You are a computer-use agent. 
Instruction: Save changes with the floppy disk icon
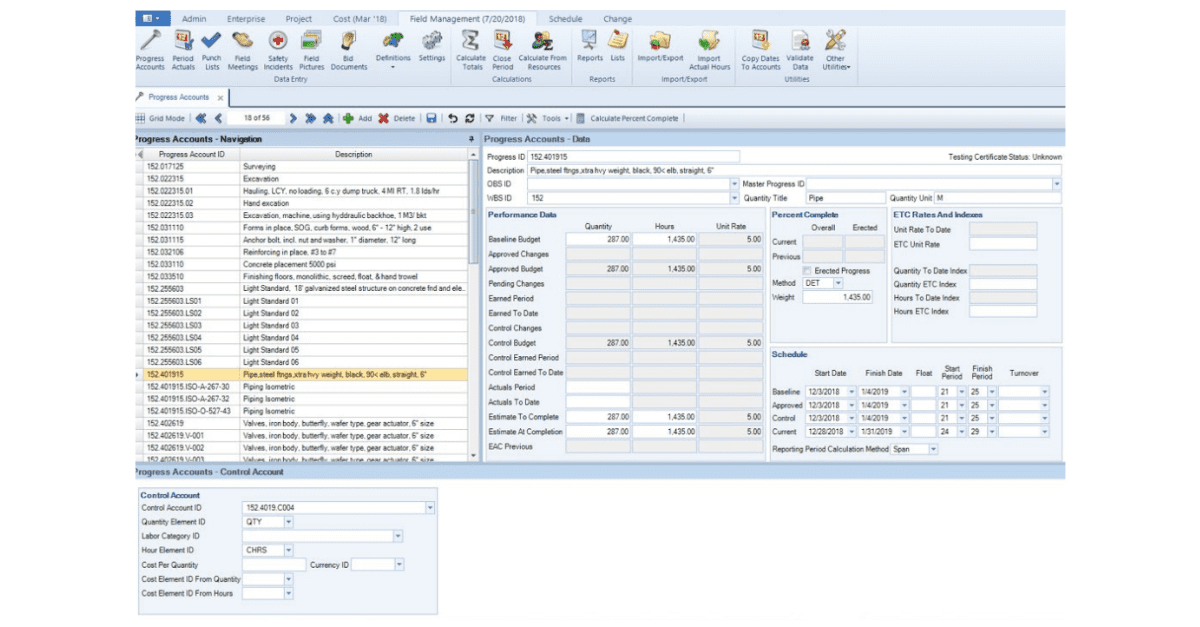(x=431, y=118)
